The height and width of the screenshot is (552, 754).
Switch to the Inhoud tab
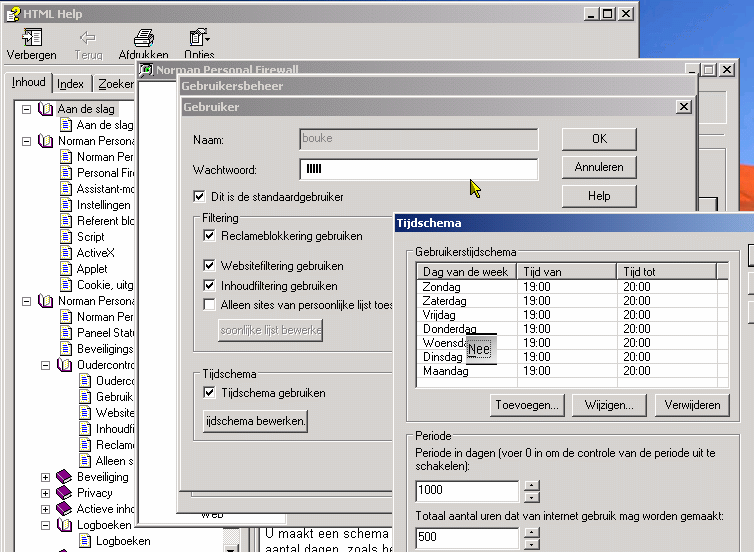click(28, 82)
